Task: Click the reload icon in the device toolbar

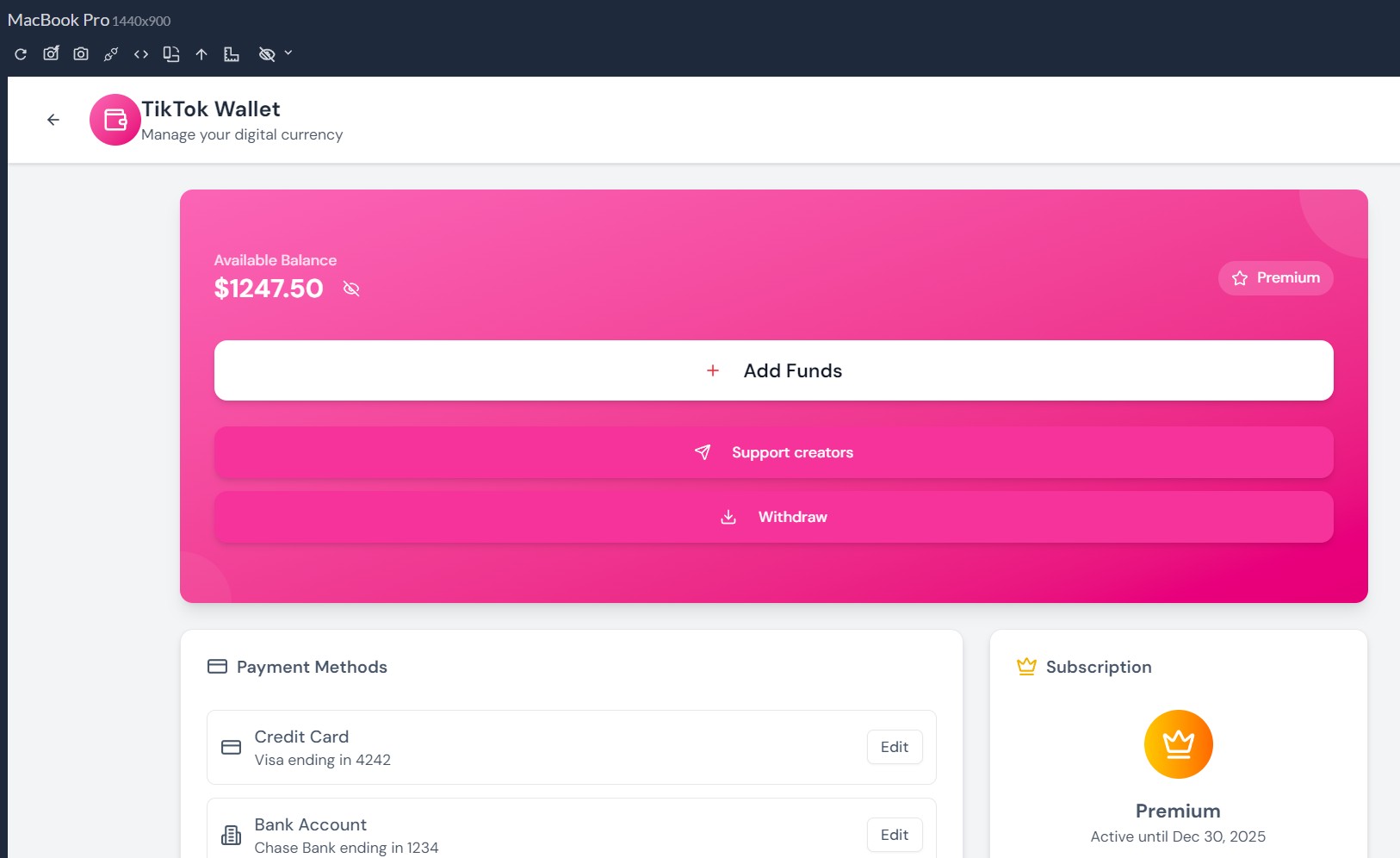Action: click(x=21, y=54)
